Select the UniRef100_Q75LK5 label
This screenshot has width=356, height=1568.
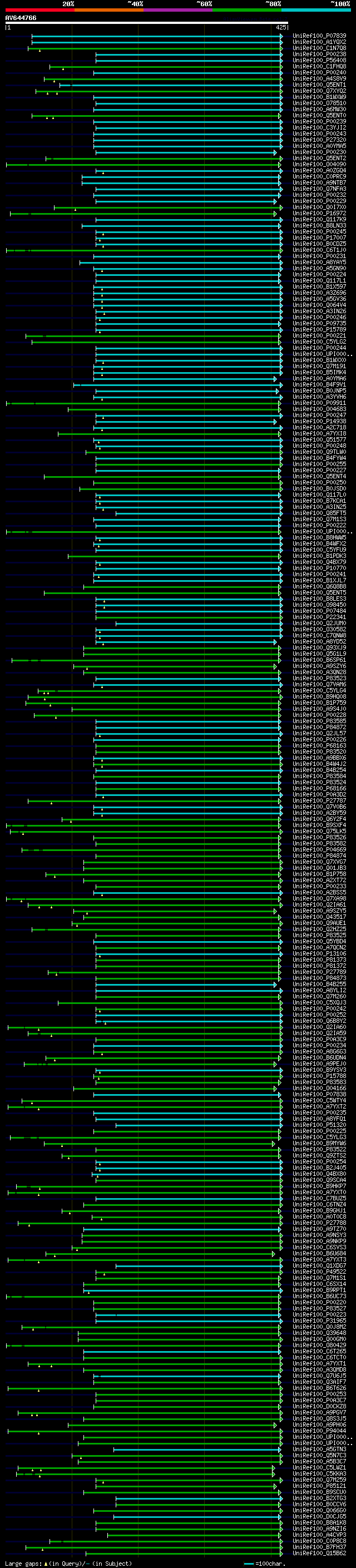point(319,832)
